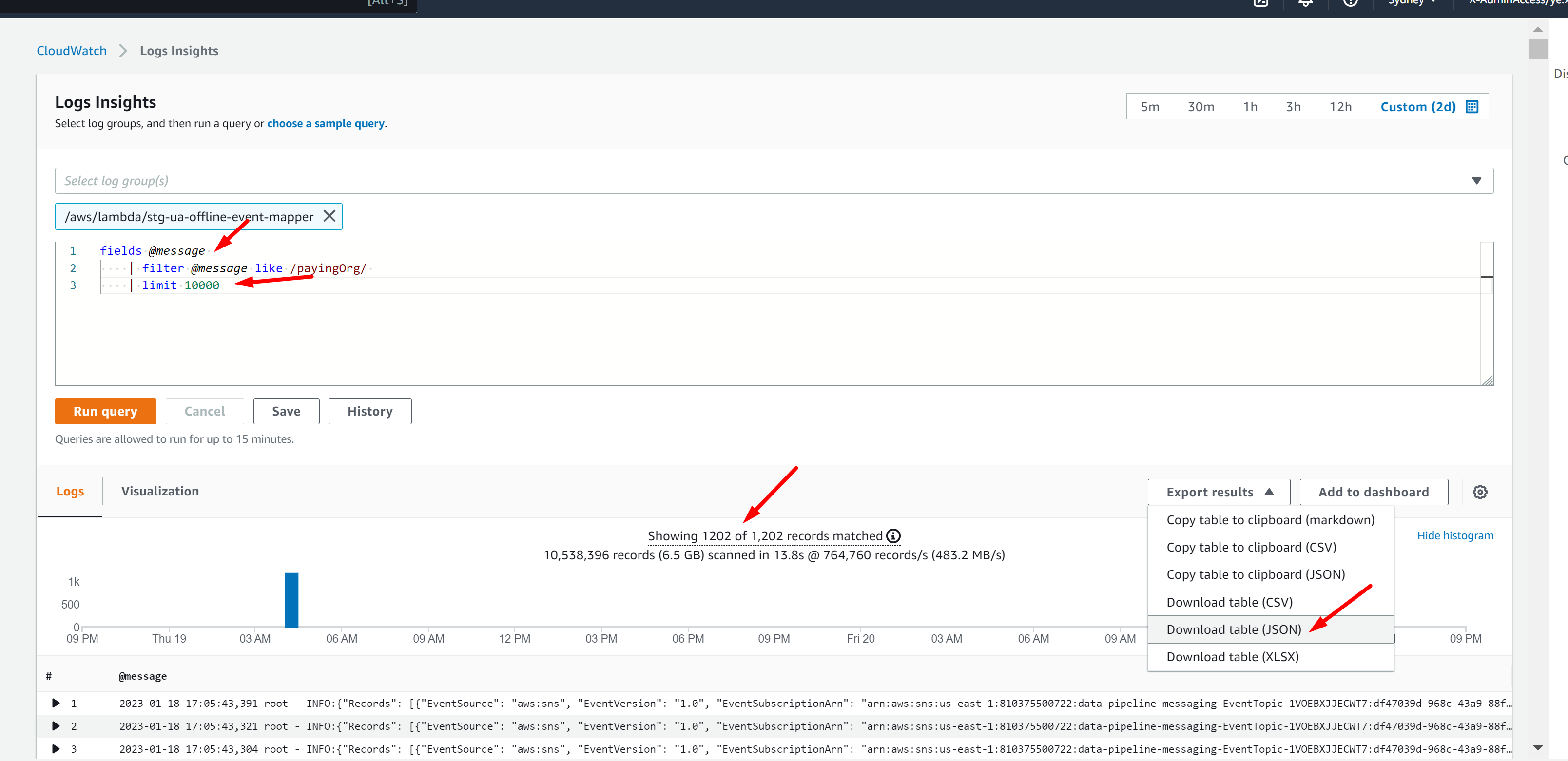Open the calendar icon next to Custom (2d)

[x=1472, y=106]
